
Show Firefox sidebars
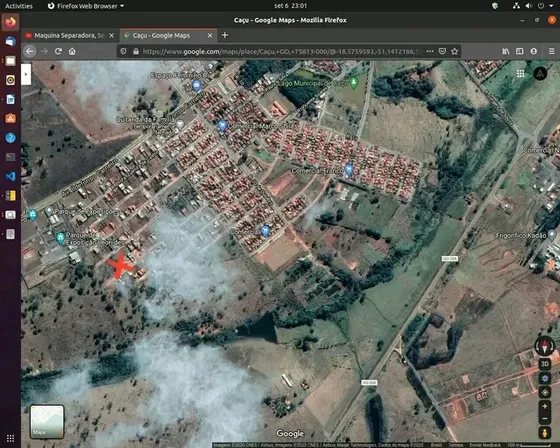[x=520, y=51]
